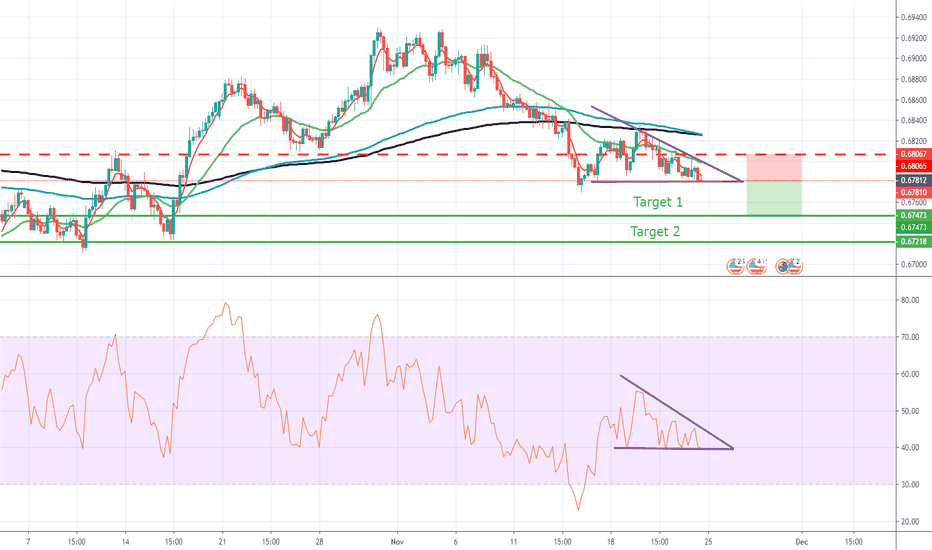Click the Target 2 text label
The height and width of the screenshot is (550, 932).
(x=657, y=231)
